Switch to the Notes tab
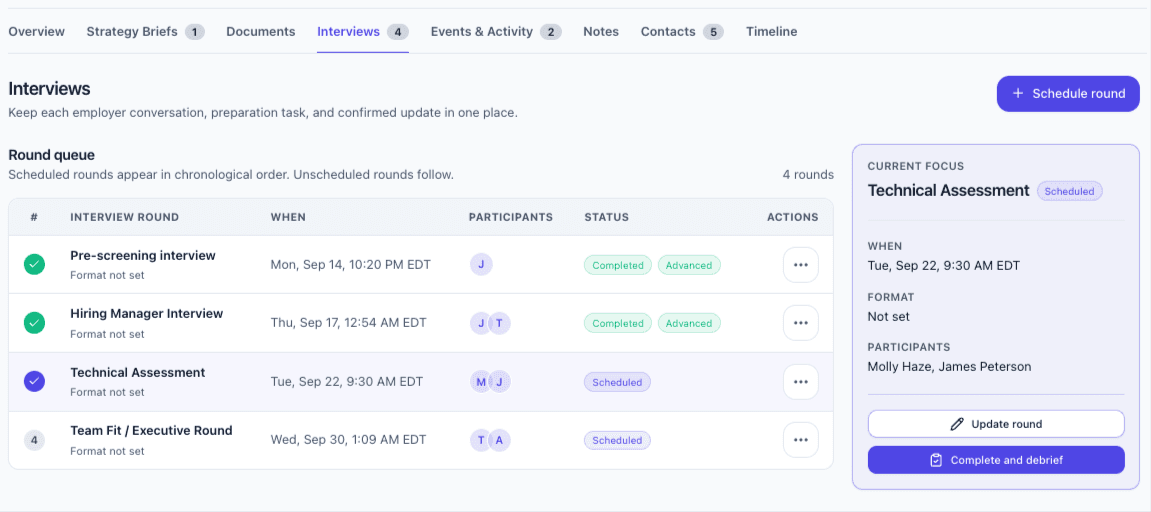 [x=601, y=32]
